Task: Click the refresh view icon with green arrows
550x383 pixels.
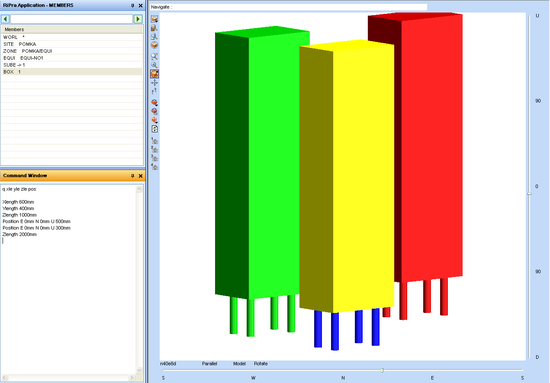Action: pyautogui.click(x=154, y=129)
